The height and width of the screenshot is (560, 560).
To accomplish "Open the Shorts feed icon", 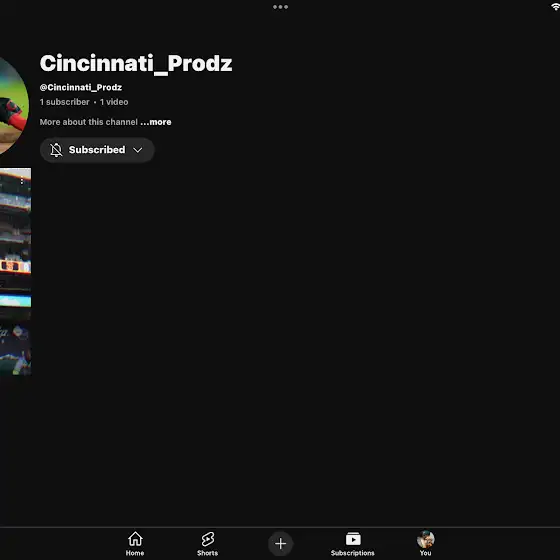I will pyautogui.click(x=208, y=539).
